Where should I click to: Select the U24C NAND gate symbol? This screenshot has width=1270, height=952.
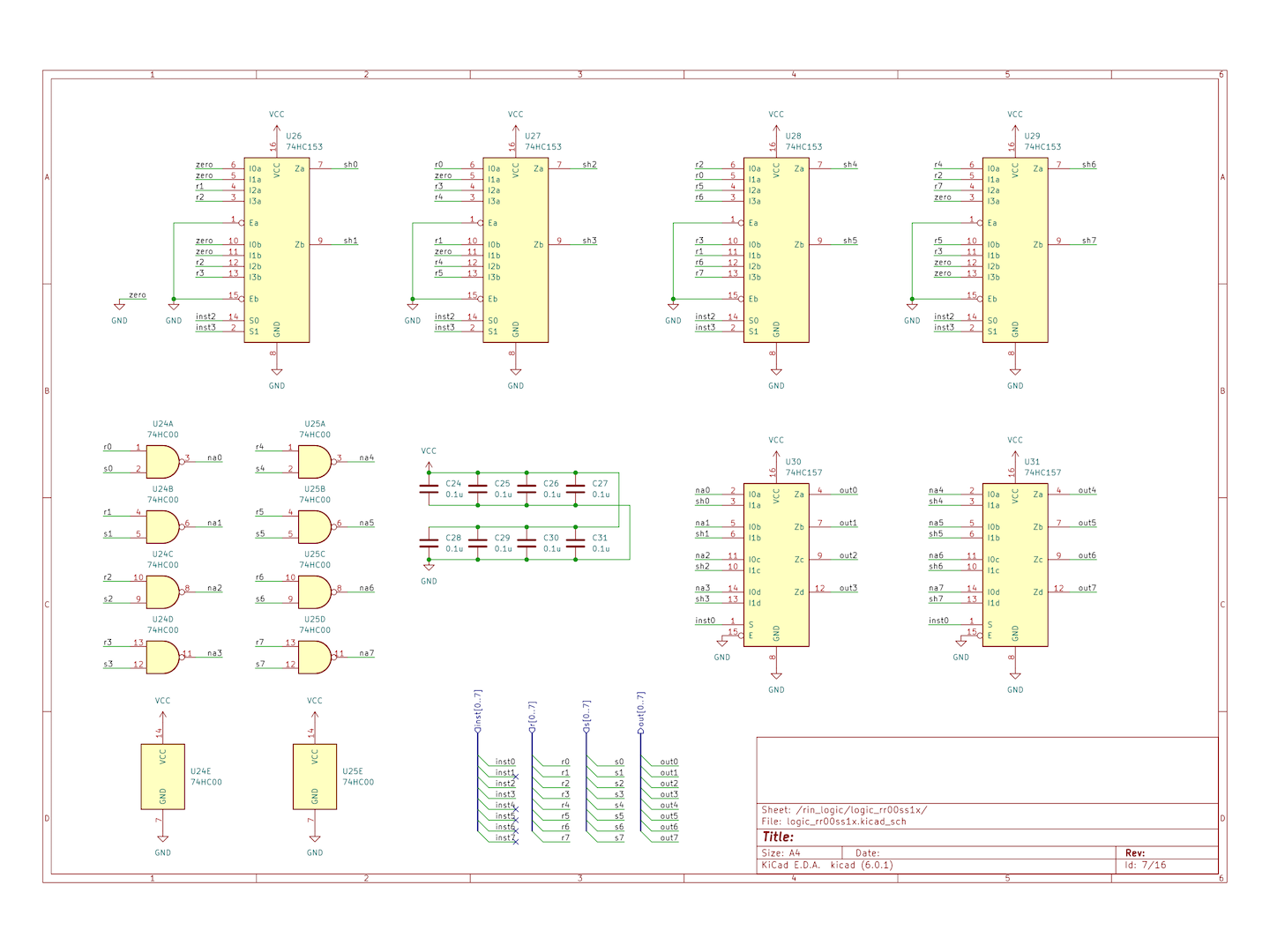point(161,592)
